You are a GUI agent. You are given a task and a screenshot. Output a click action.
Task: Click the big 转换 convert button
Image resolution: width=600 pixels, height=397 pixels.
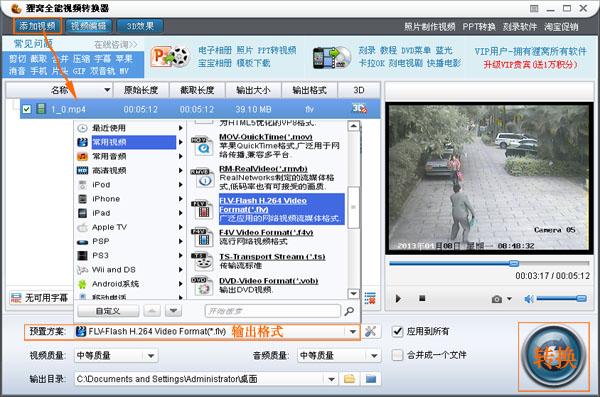[554, 357]
